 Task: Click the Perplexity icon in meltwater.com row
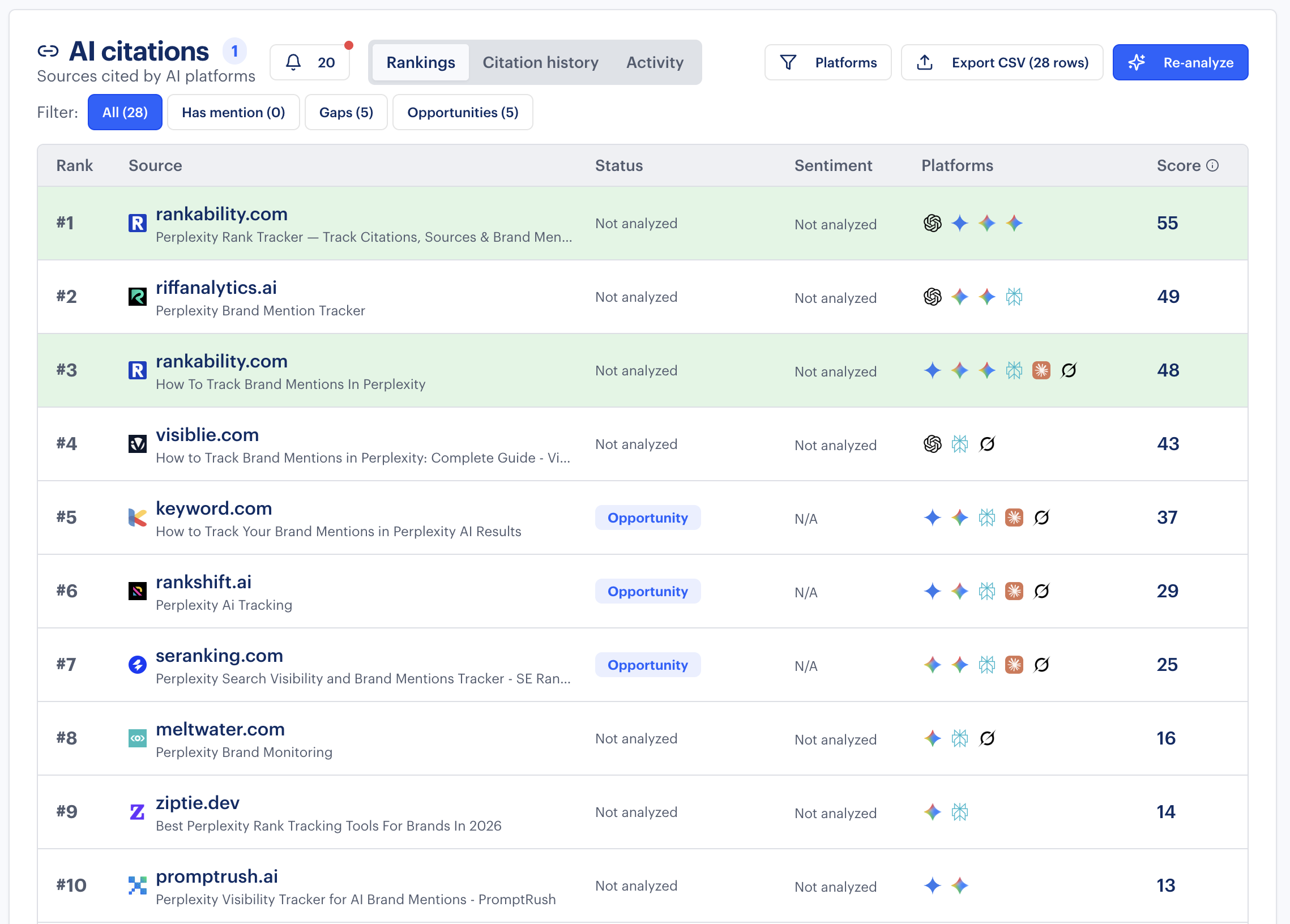(959, 738)
